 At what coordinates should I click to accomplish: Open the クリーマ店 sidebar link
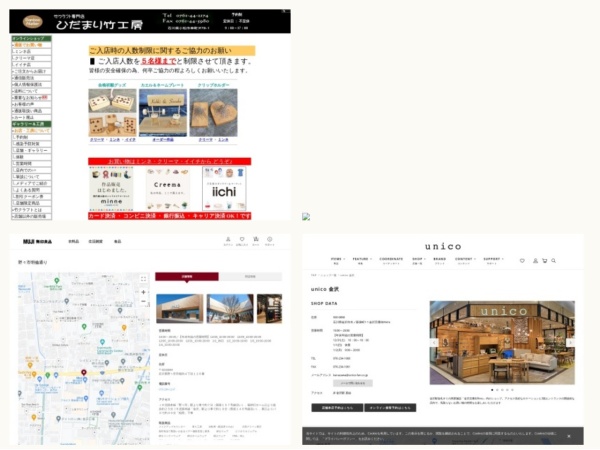point(31,58)
